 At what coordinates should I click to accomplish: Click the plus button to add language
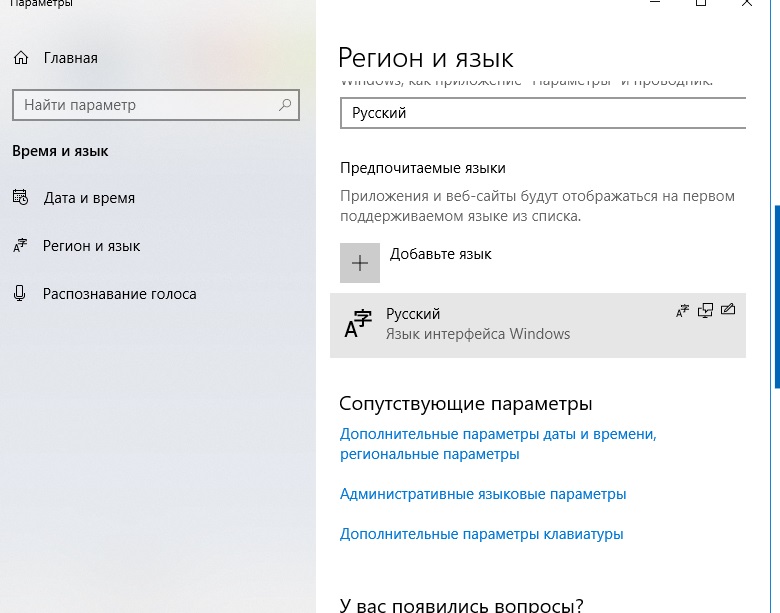[x=360, y=263]
